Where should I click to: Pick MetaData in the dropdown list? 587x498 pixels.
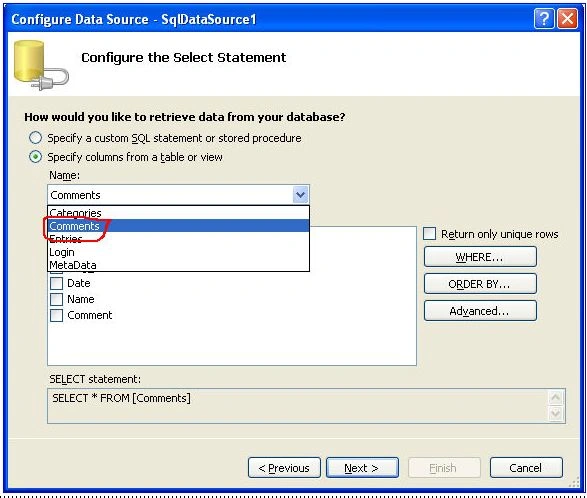(x=178, y=265)
